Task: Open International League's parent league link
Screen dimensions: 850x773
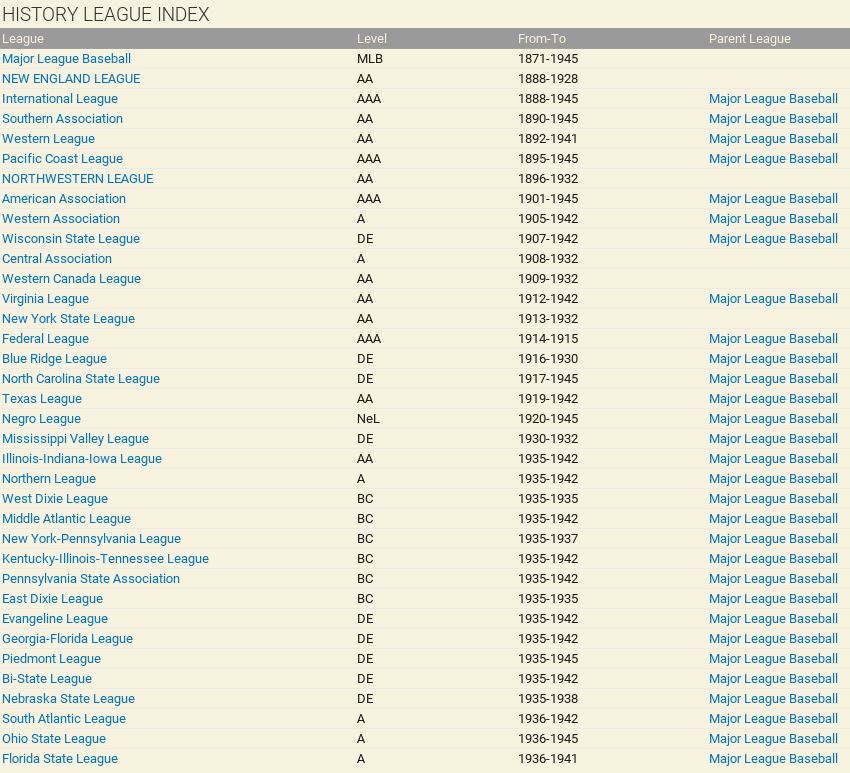Action: coord(773,99)
